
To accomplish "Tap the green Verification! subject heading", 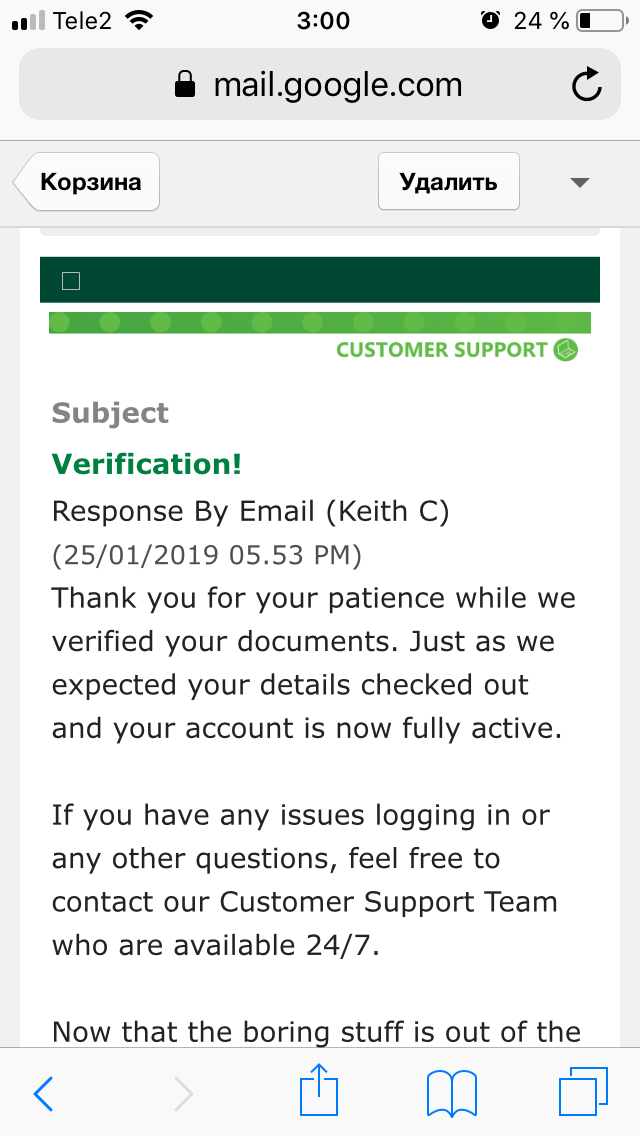I will point(146,464).
